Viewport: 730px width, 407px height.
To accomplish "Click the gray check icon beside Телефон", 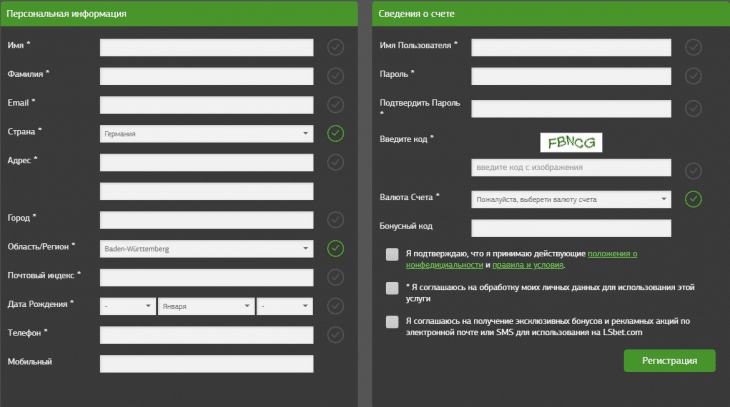I will click(335, 334).
